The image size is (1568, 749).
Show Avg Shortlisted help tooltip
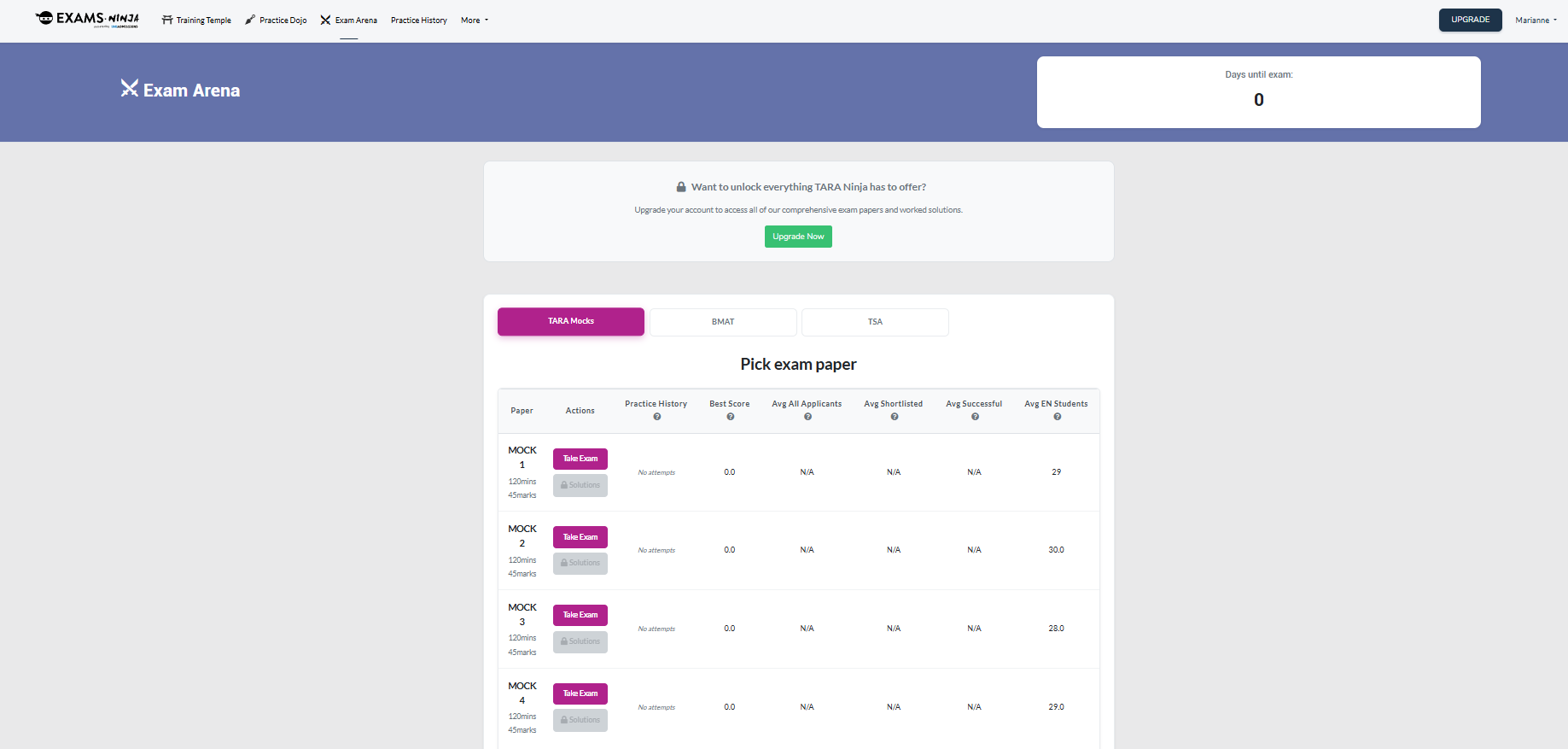(895, 417)
